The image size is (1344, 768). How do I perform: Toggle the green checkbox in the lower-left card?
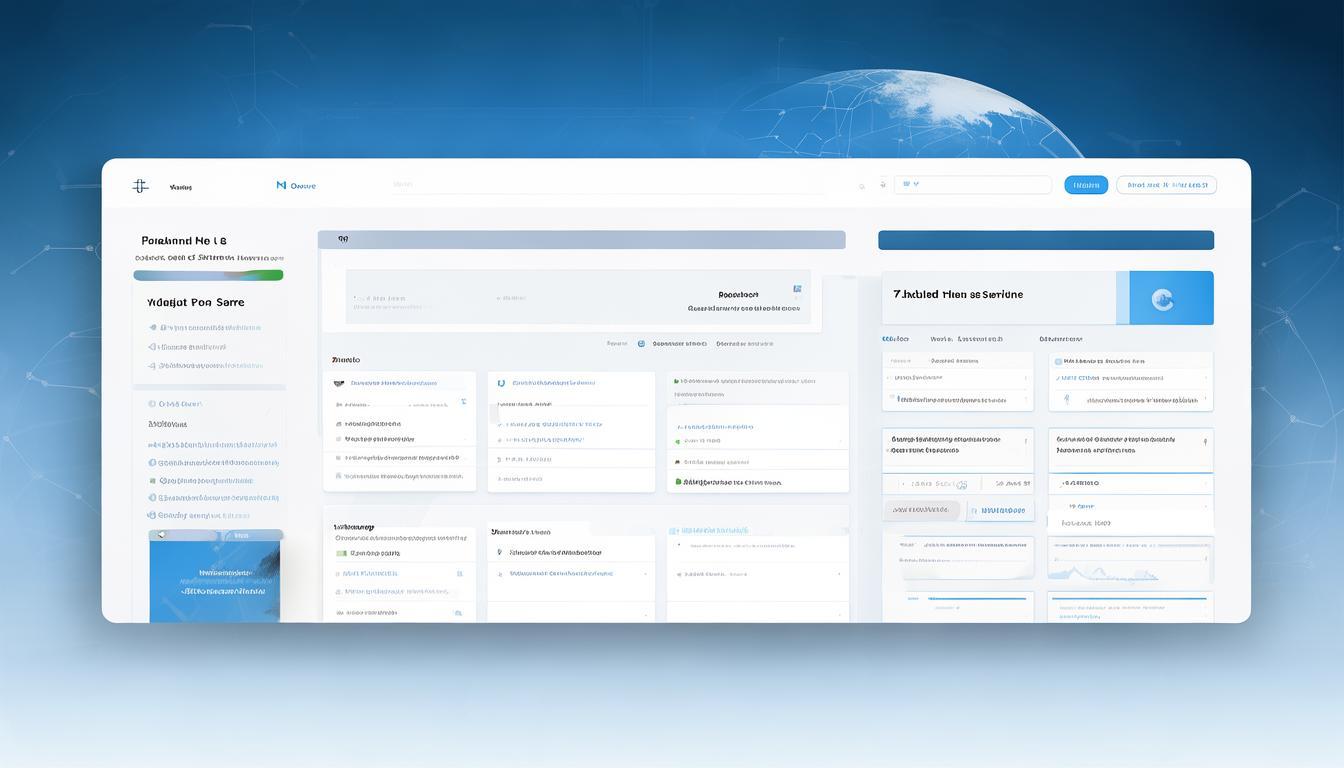coord(341,552)
